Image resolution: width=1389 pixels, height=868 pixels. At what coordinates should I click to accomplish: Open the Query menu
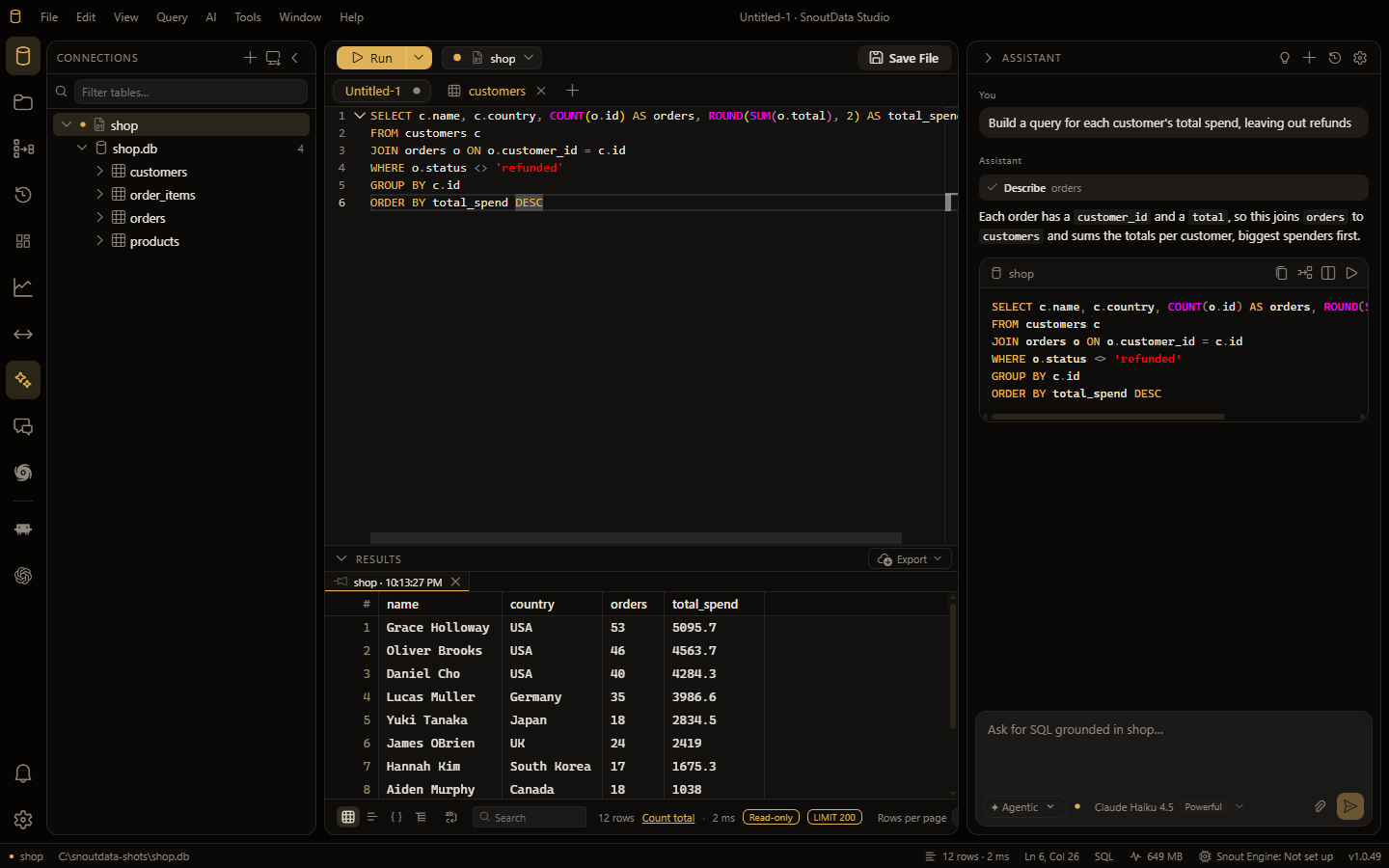(x=172, y=17)
